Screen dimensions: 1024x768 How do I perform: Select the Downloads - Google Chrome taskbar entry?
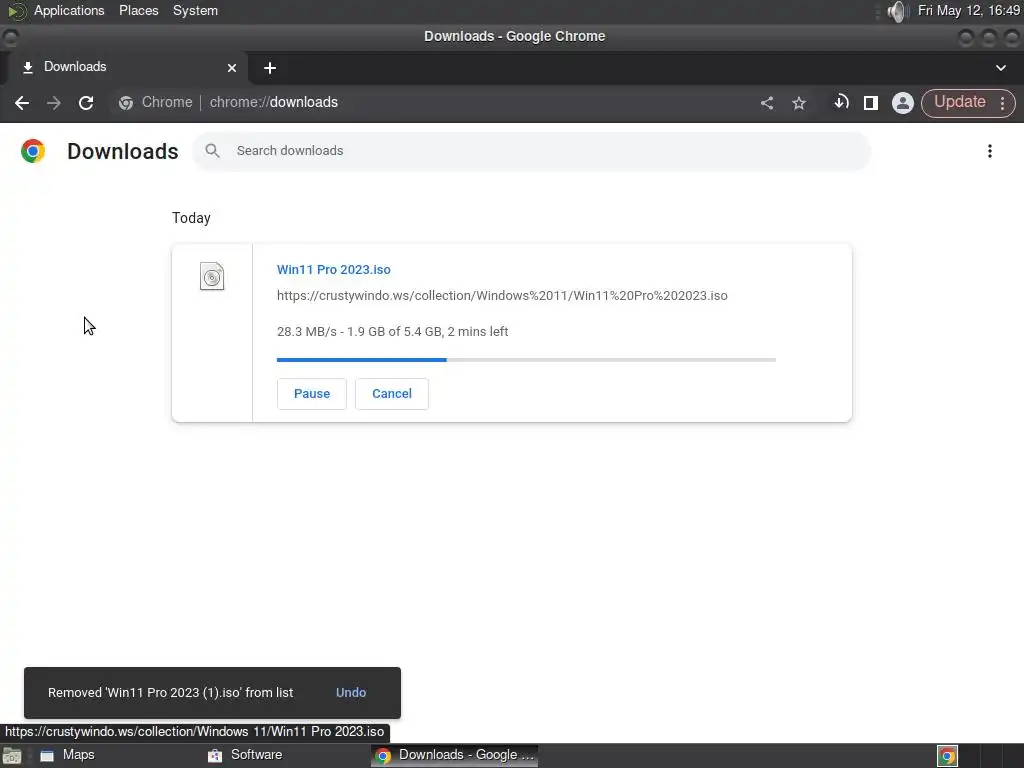click(455, 755)
